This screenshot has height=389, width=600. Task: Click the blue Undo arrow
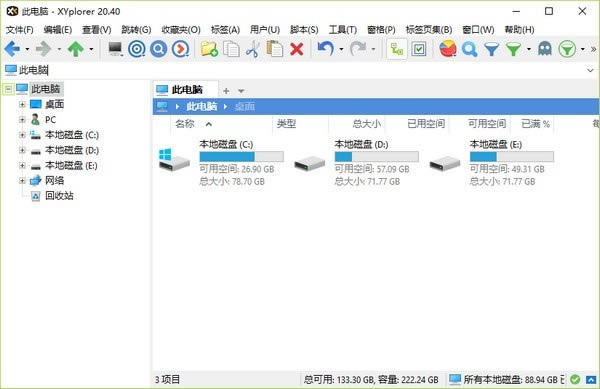[325, 49]
